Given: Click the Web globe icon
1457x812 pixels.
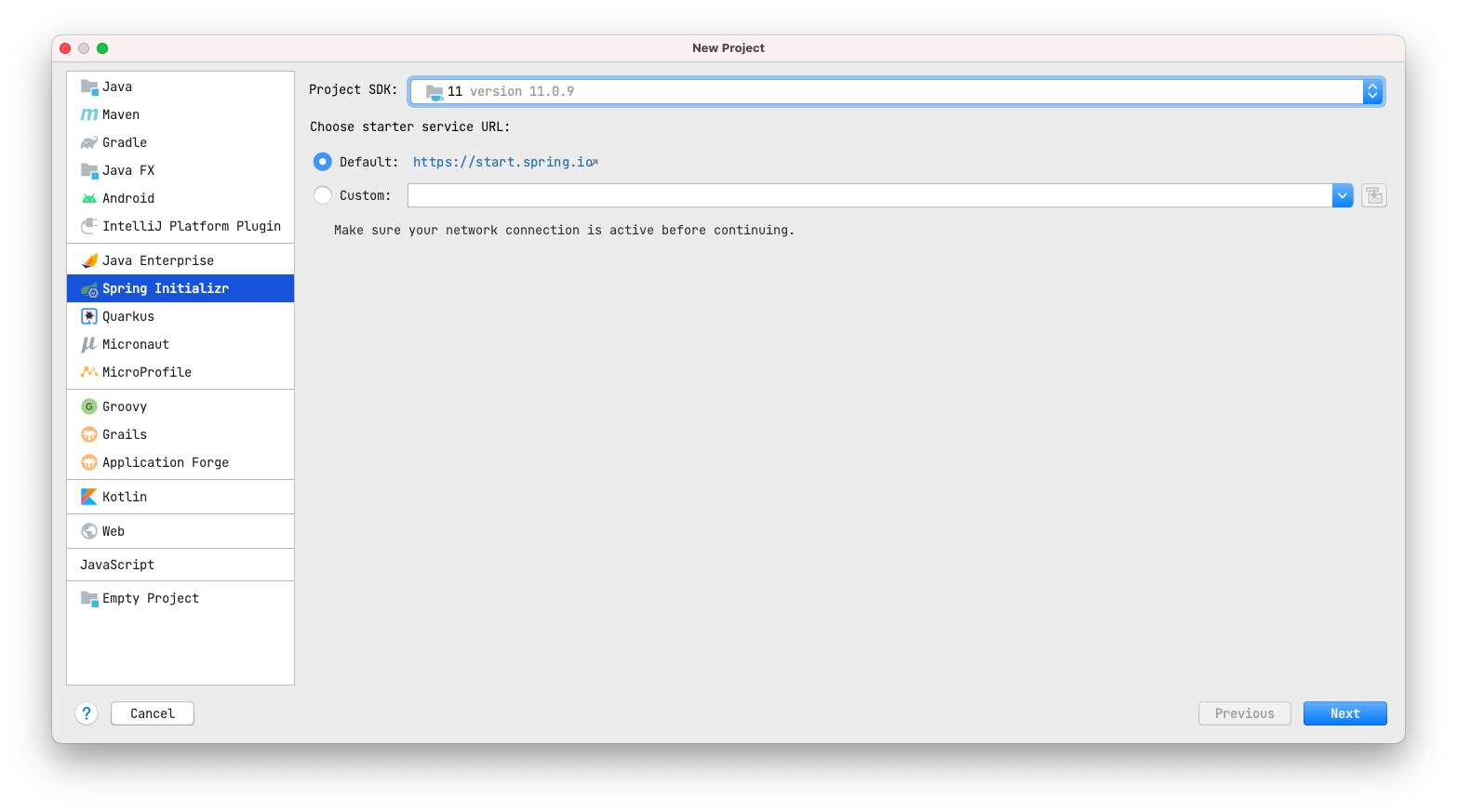Looking at the screenshot, I should [x=89, y=531].
